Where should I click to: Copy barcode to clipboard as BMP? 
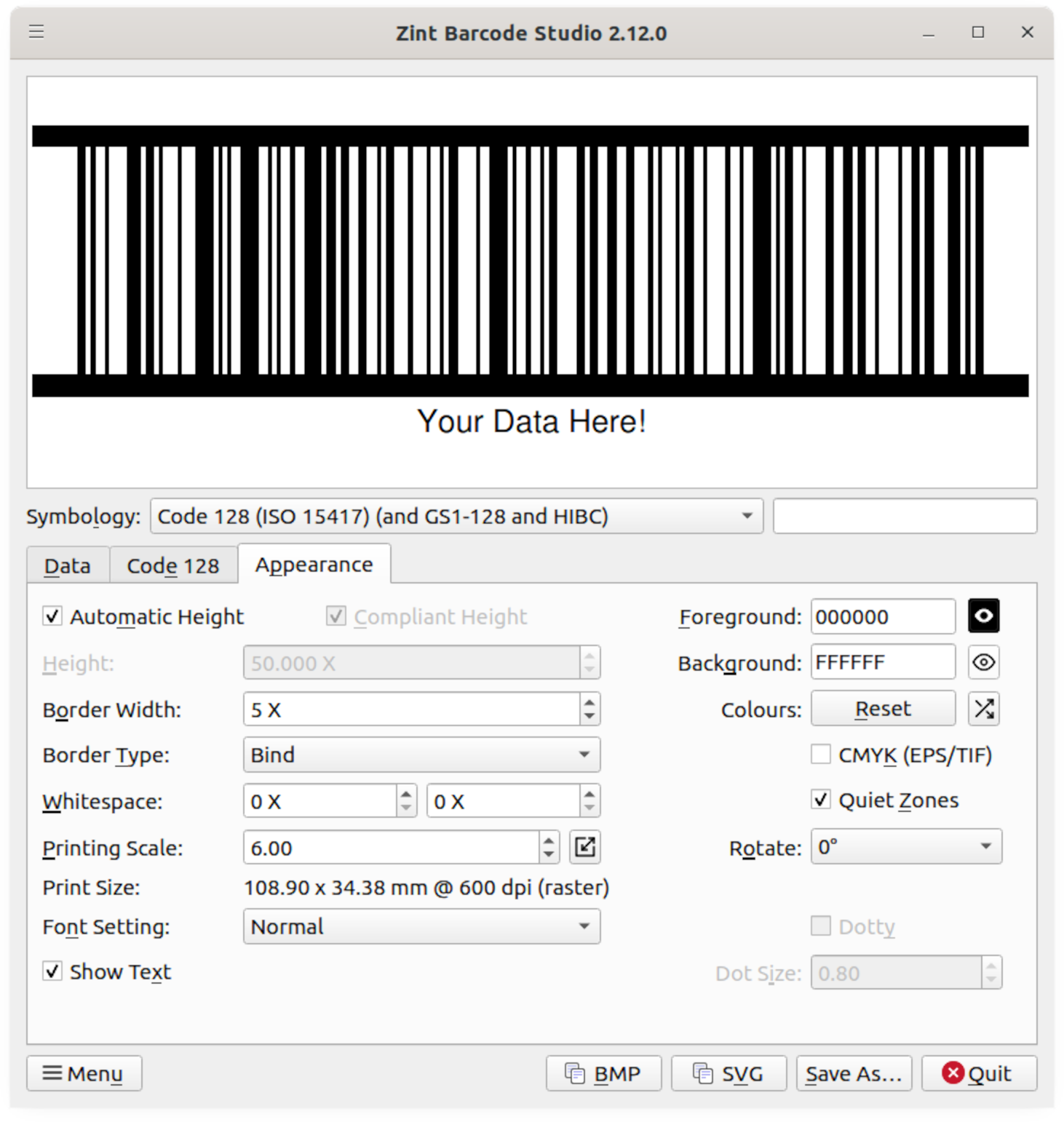click(603, 1074)
